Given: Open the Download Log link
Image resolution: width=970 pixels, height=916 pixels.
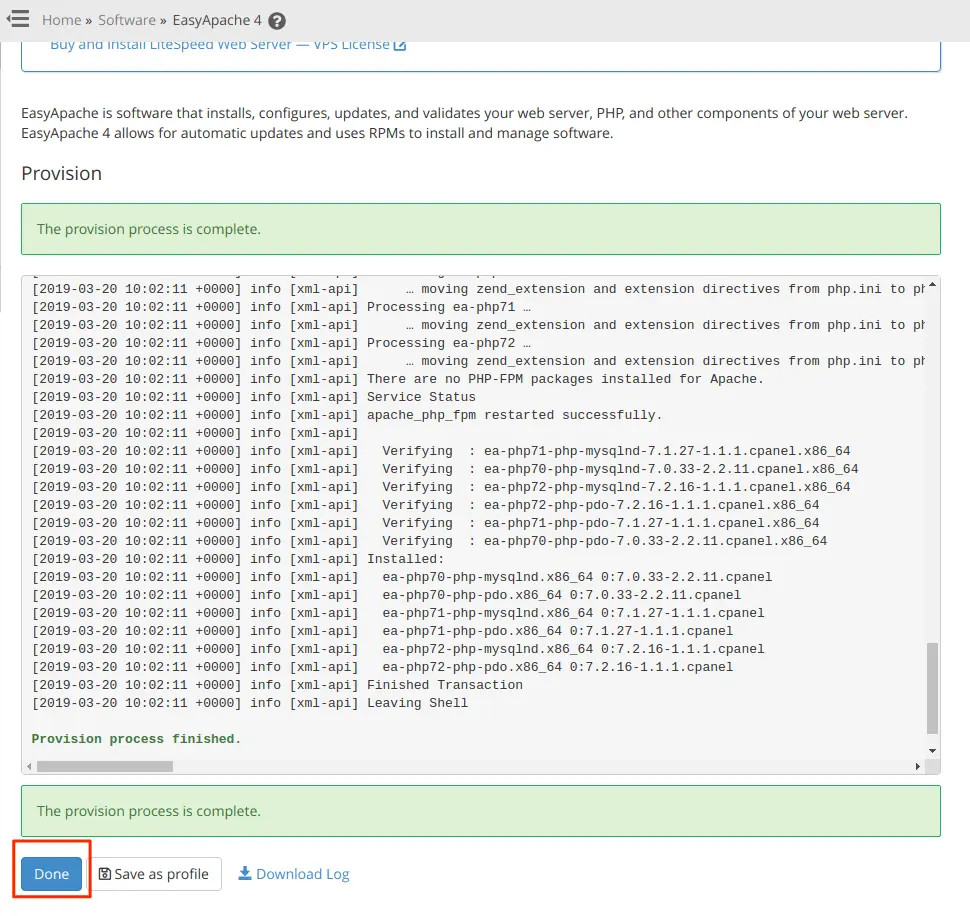Looking at the screenshot, I should pos(293,873).
